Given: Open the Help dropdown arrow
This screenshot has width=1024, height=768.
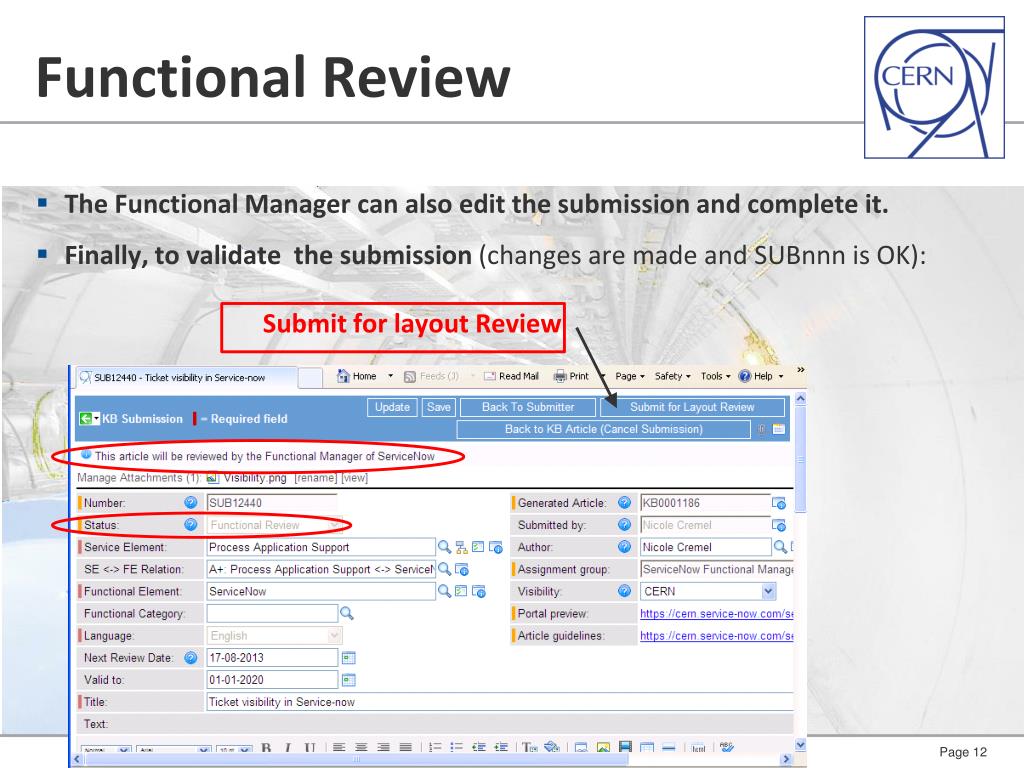Looking at the screenshot, I should [781, 377].
